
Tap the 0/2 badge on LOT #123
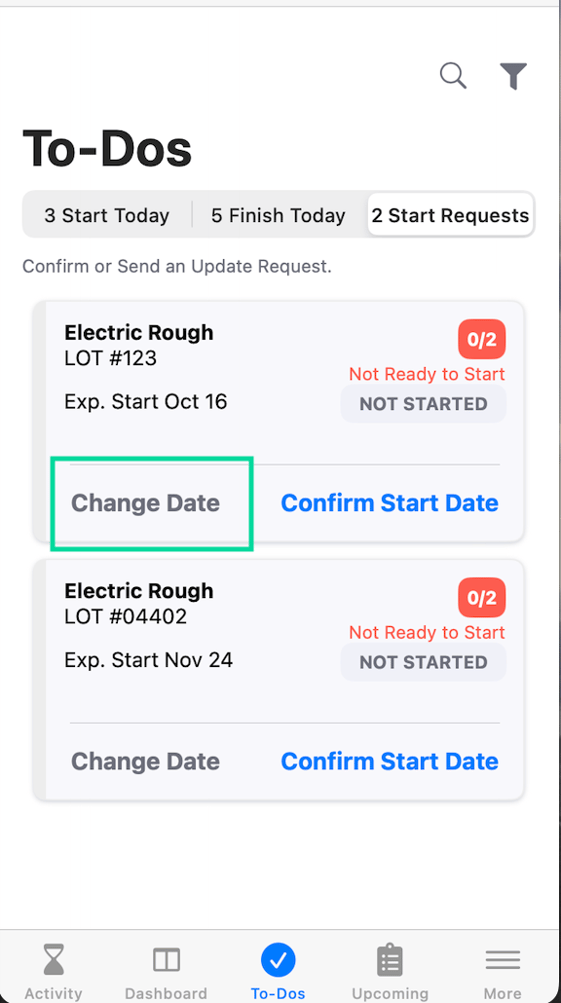[482, 340]
